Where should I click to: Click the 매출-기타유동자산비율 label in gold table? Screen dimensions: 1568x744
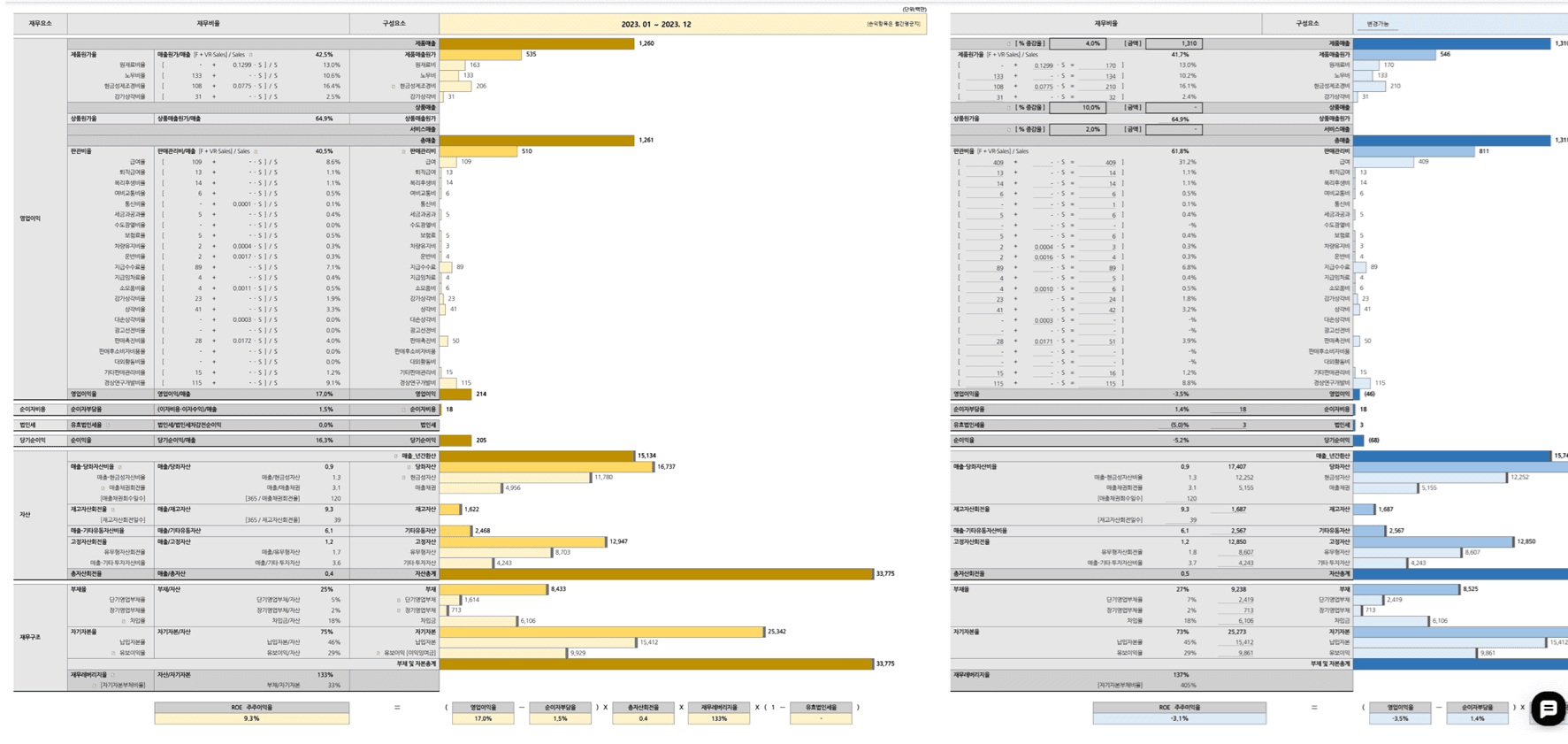[97, 531]
